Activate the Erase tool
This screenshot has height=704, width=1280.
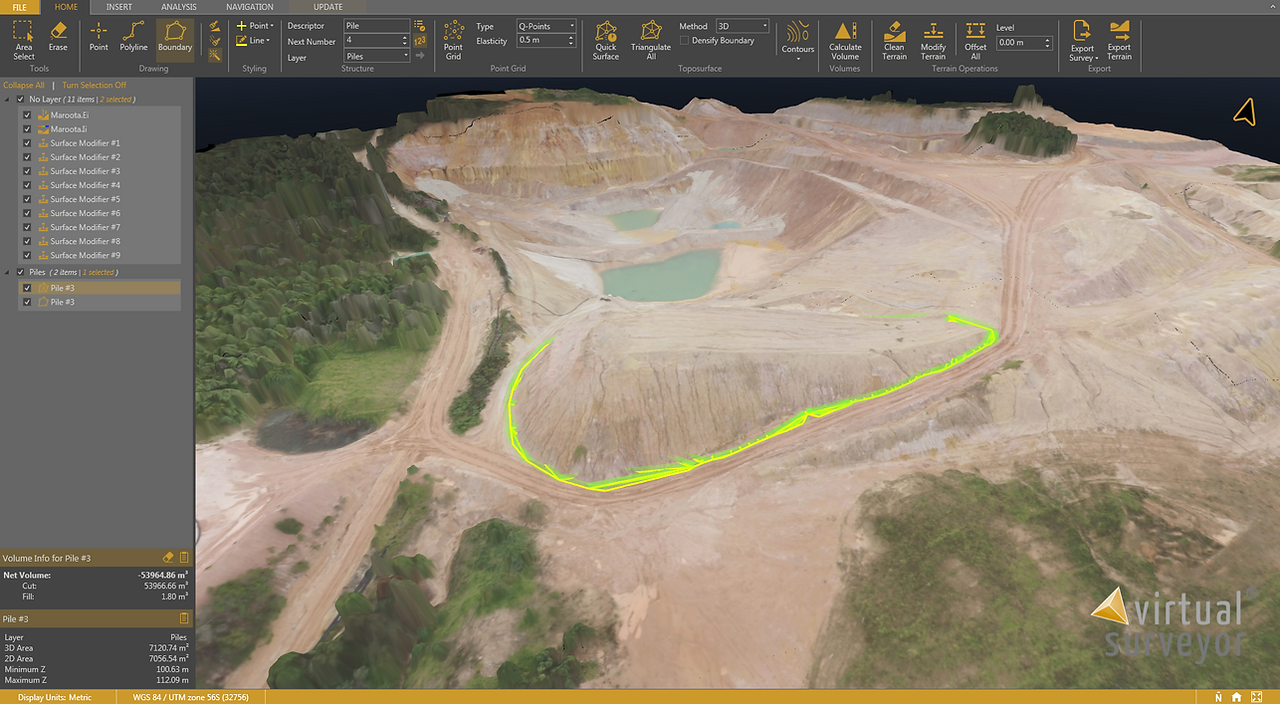pos(58,37)
